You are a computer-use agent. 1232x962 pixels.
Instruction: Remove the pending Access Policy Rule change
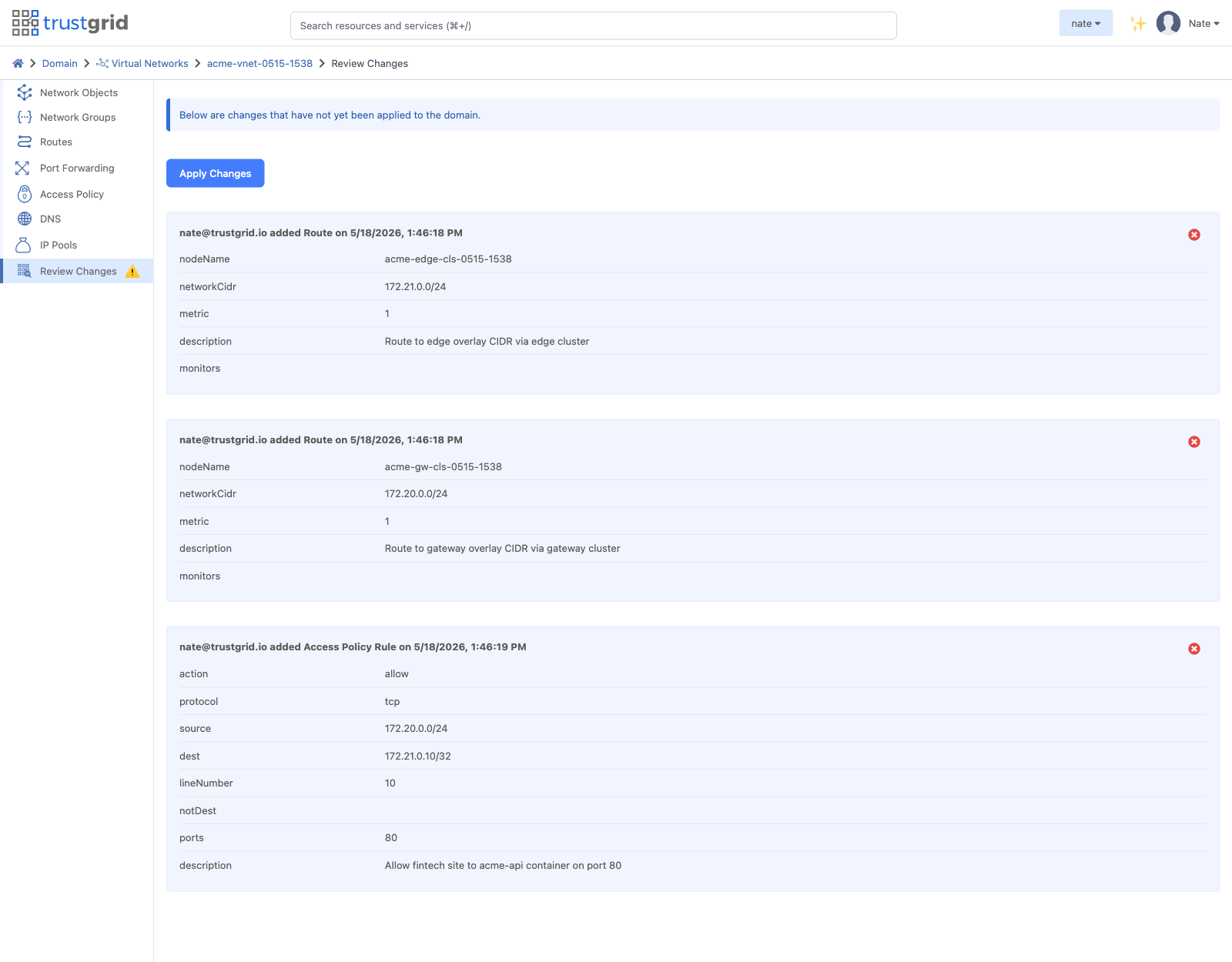[x=1194, y=649]
